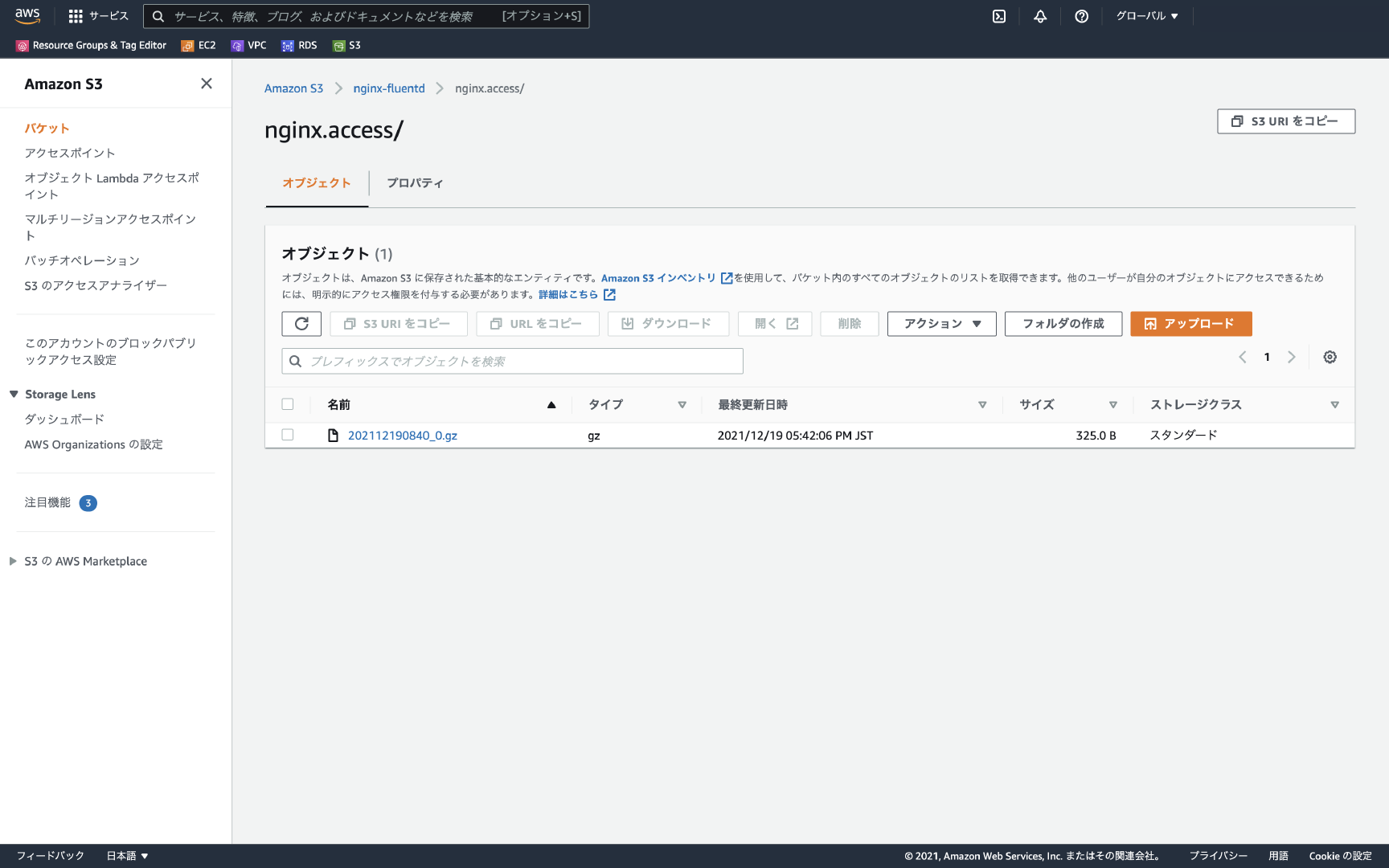Viewport: 1389px width, 868px height.
Task: Sort by サイズ column arrow
Action: pyautogui.click(x=1113, y=405)
